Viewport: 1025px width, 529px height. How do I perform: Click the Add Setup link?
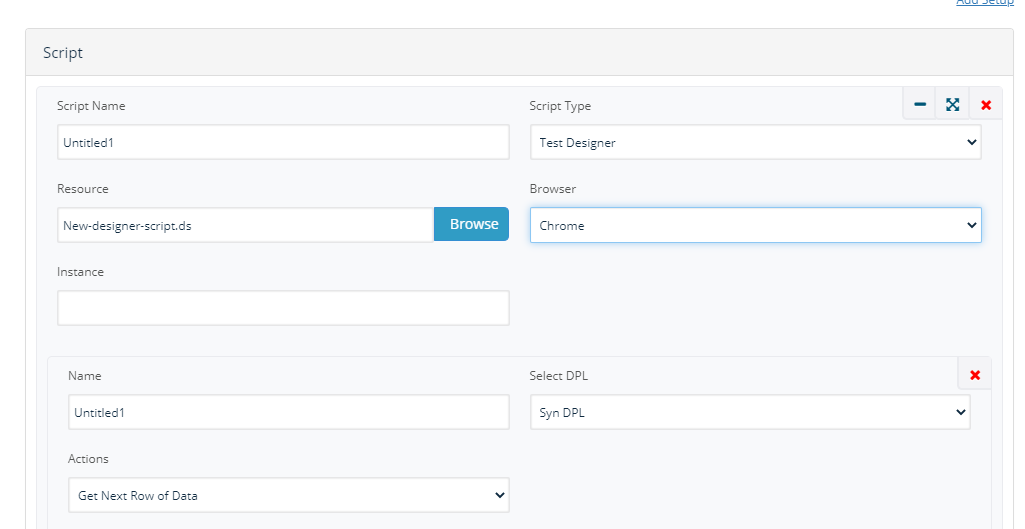984,3
